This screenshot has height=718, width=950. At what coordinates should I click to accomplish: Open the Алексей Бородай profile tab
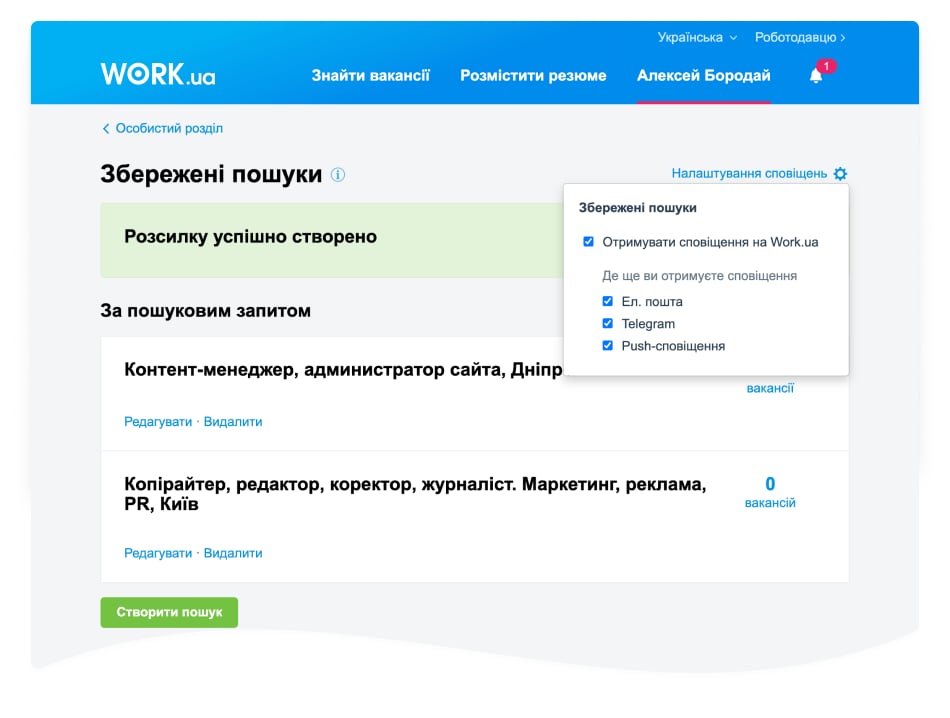[703, 76]
